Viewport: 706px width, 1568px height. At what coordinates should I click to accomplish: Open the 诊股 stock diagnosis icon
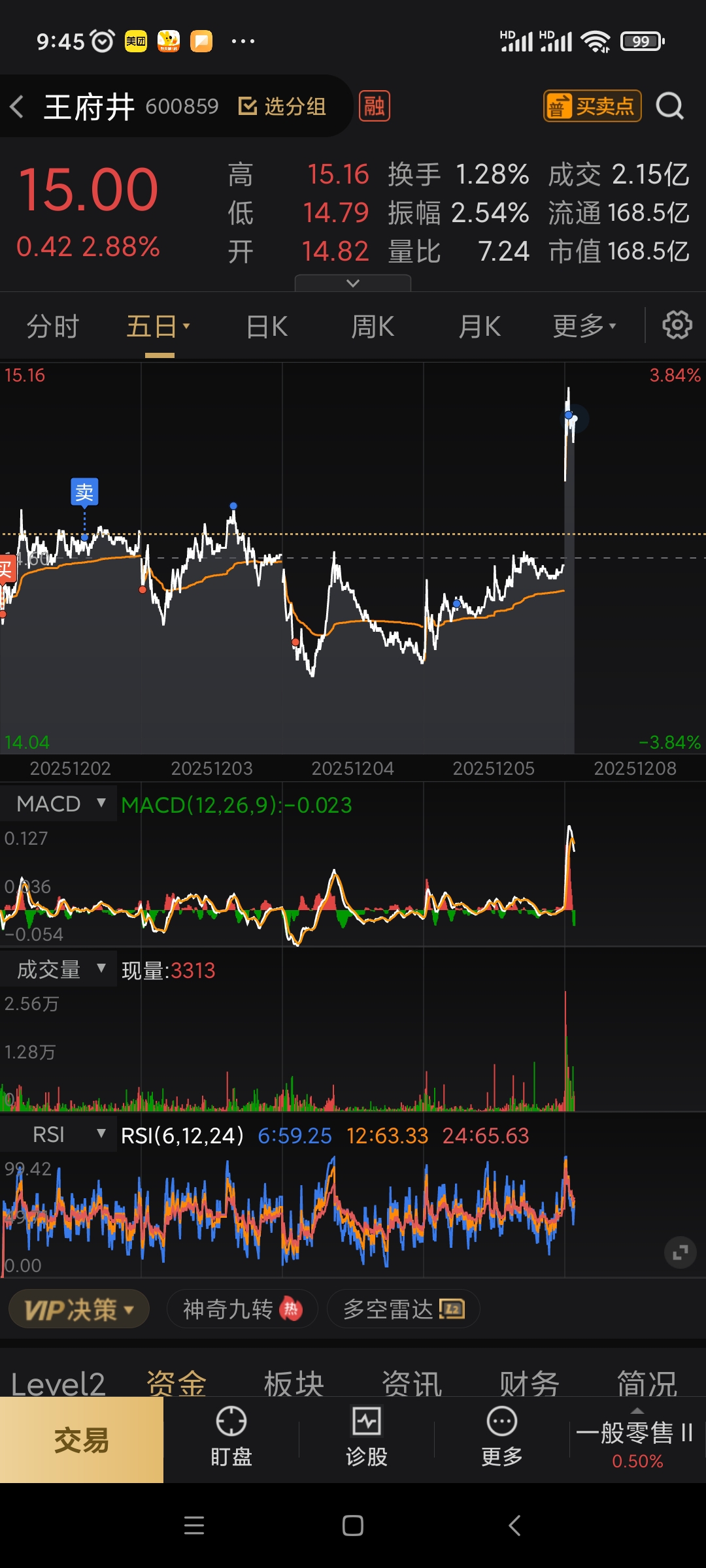367,1437
